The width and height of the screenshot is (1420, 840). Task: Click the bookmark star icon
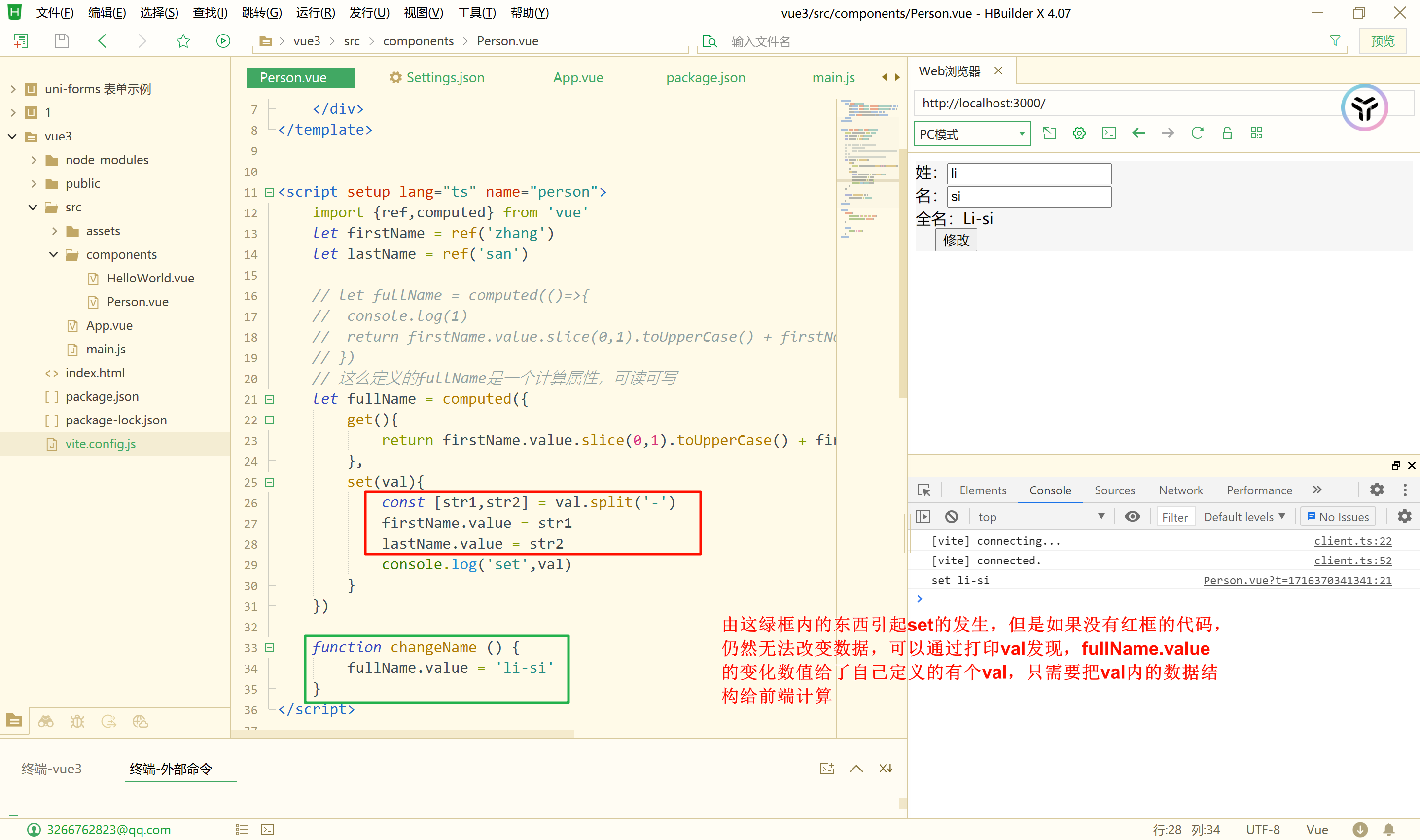pos(183,41)
